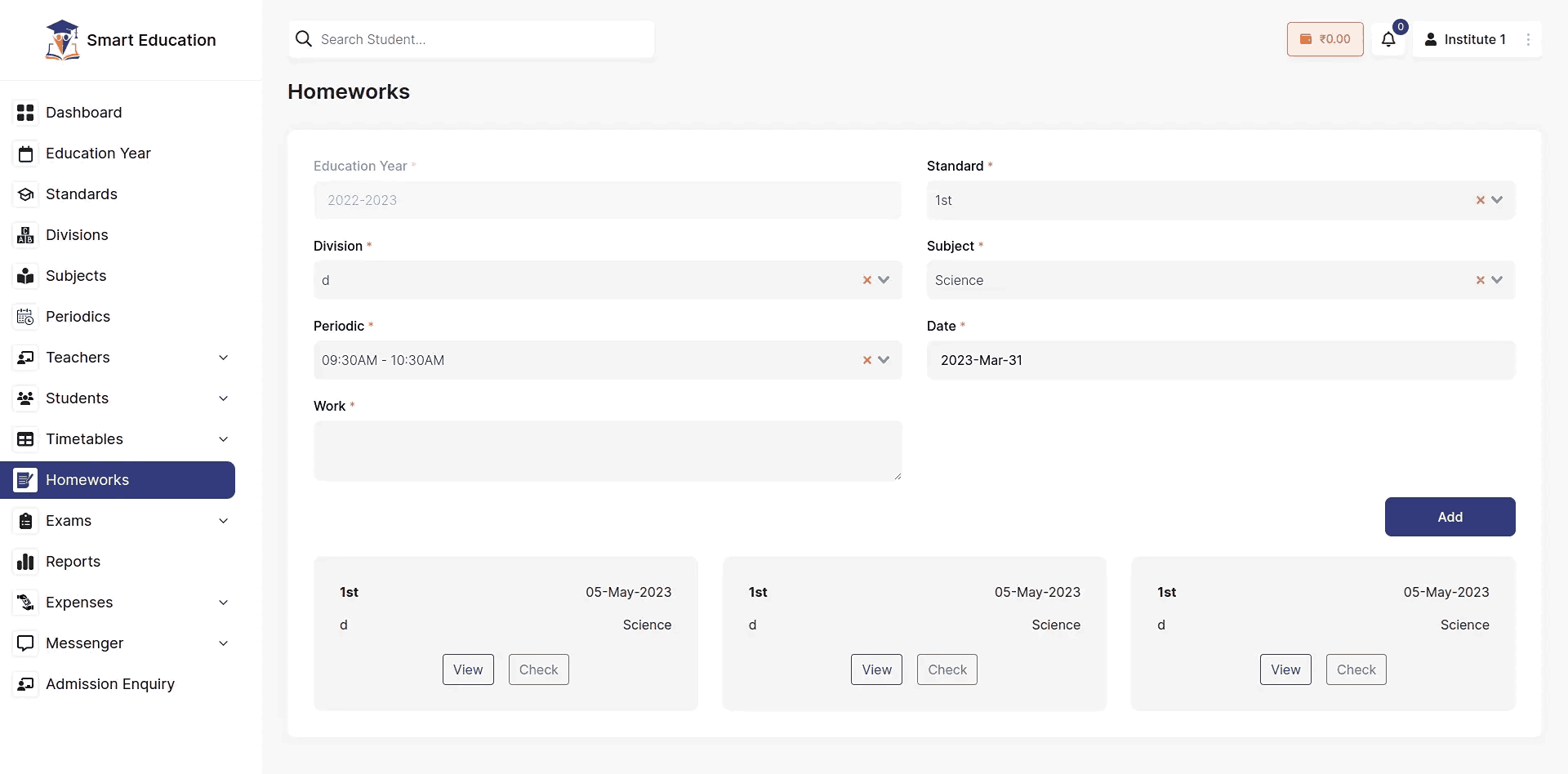Go to Dashboard in sidebar
This screenshot has height=774, width=1568.
click(83, 113)
